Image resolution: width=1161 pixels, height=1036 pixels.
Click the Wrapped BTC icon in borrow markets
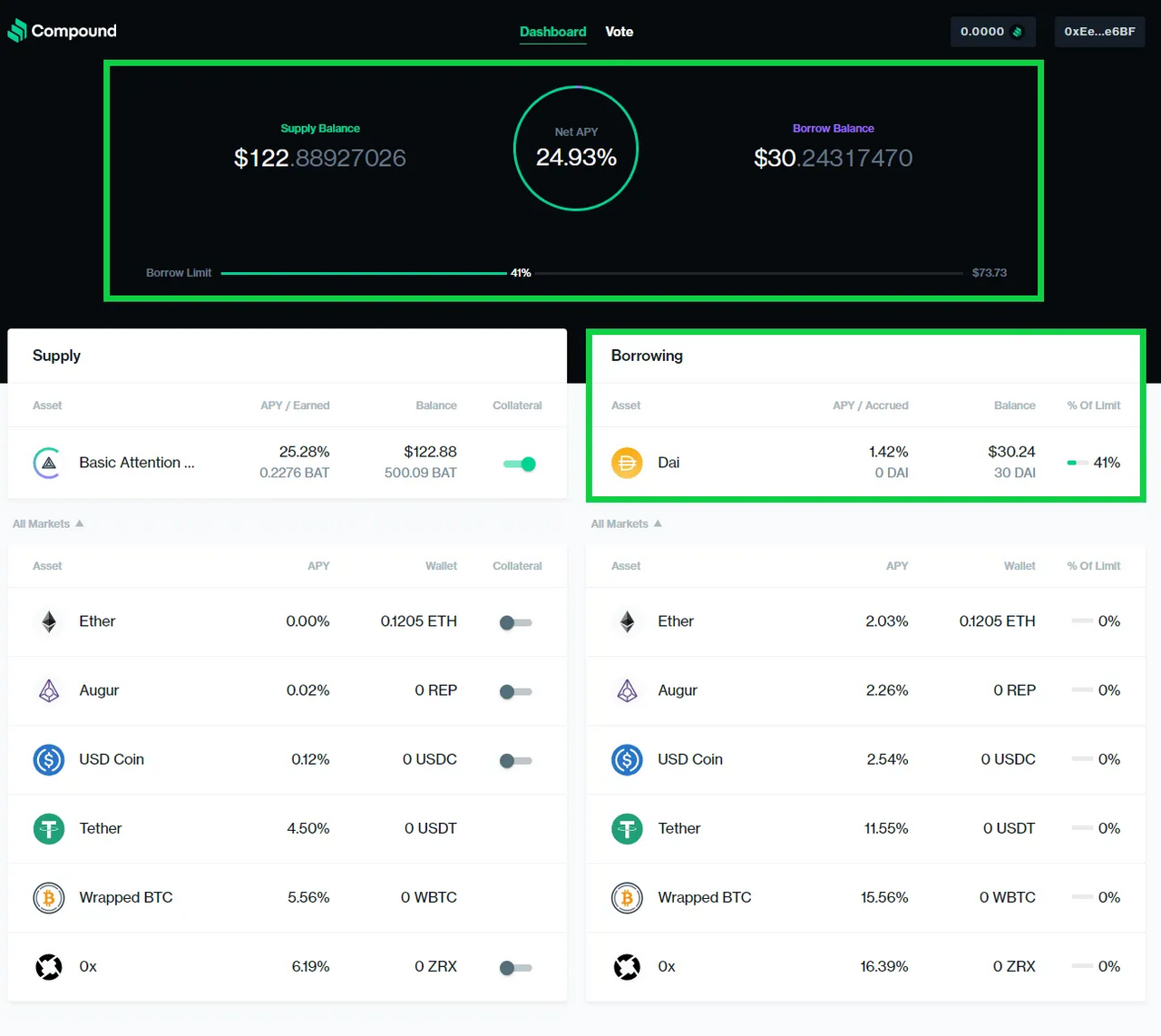click(x=627, y=897)
